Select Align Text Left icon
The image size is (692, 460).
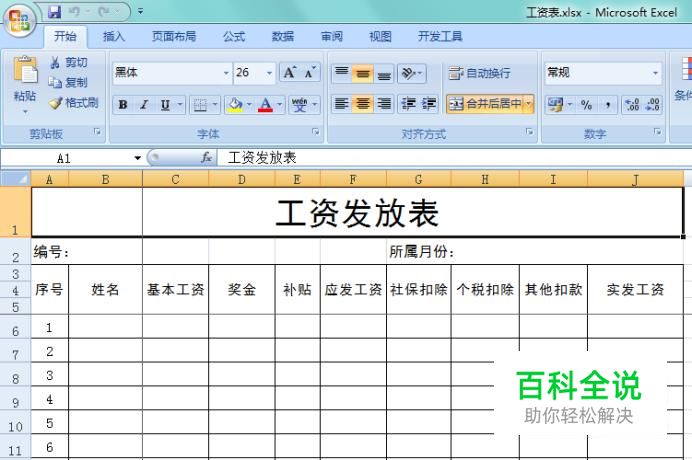342,104
